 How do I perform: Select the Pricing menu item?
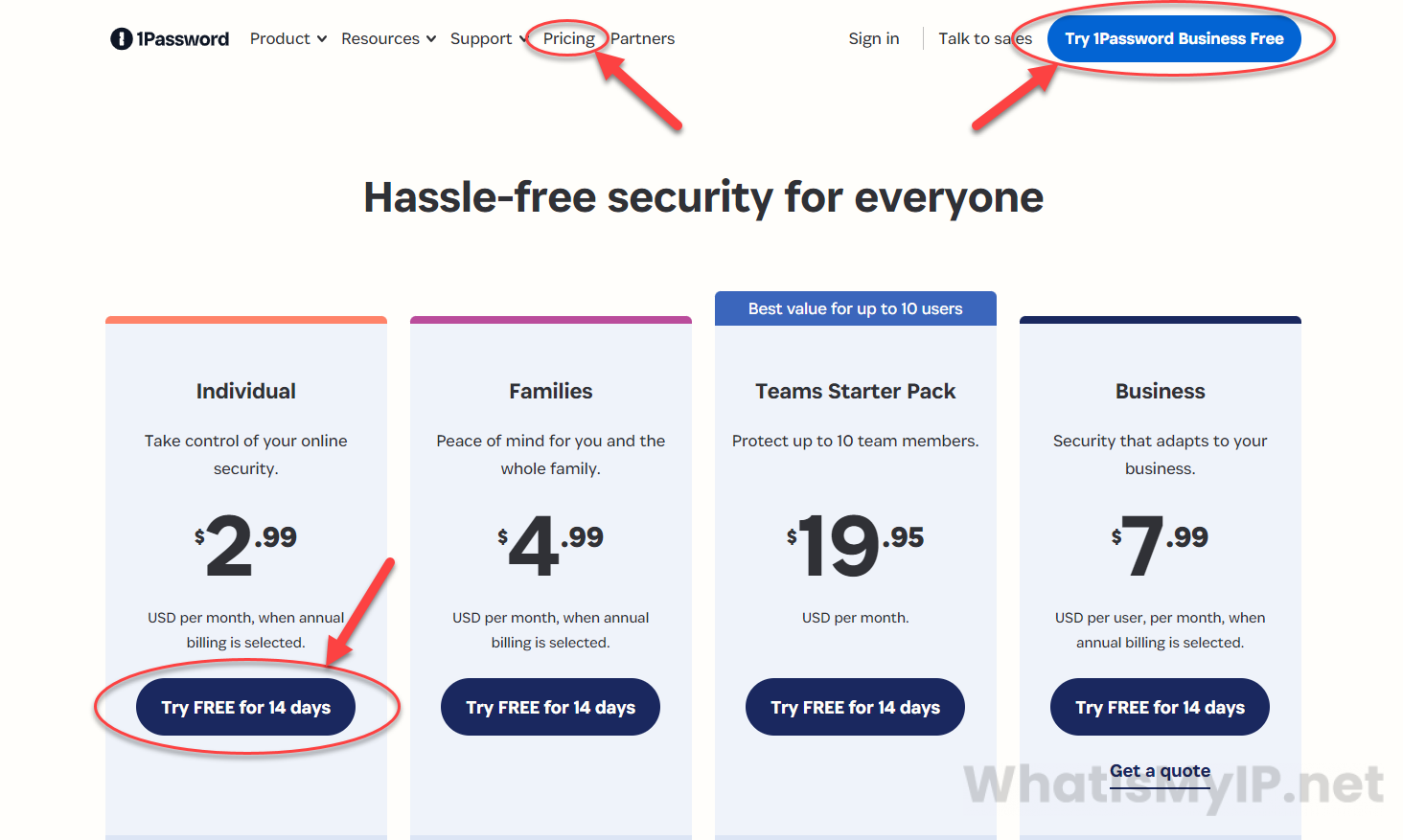pos(569,38)
